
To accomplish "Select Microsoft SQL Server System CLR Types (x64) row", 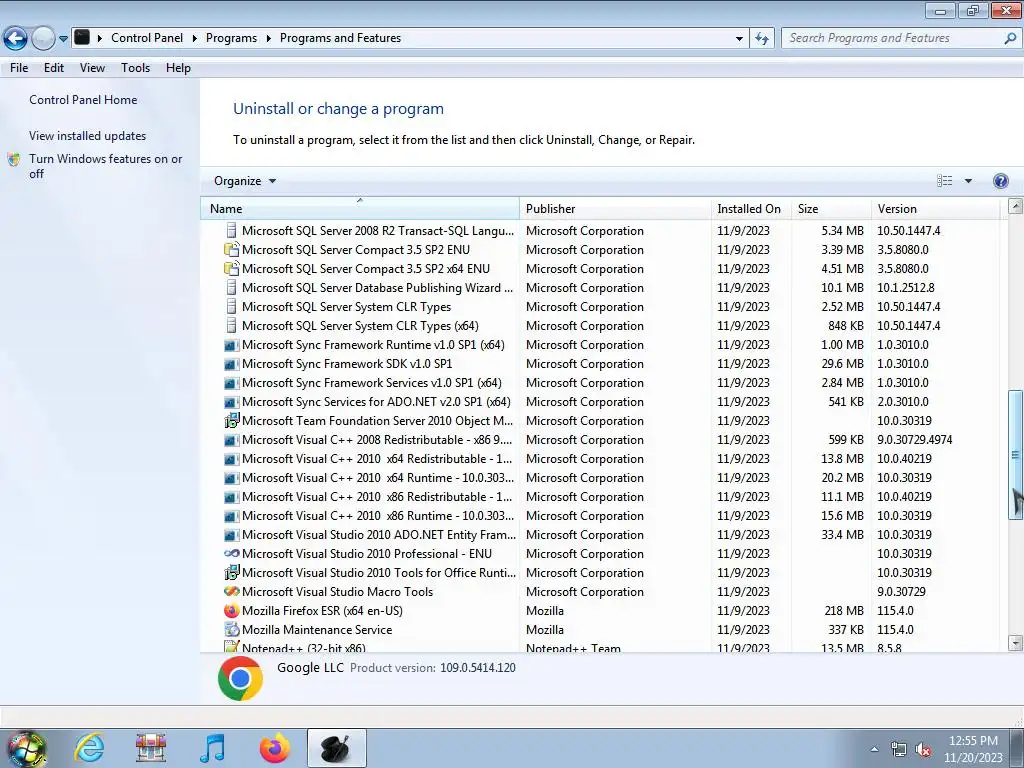I will coord(600,326).
